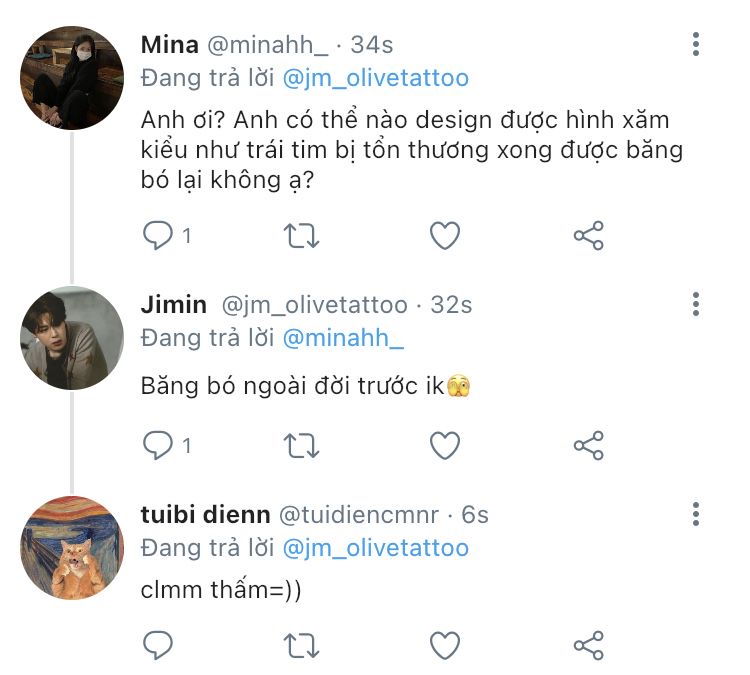View Mina's profile picture
750x675 pixels.
(x=72, y=79)
